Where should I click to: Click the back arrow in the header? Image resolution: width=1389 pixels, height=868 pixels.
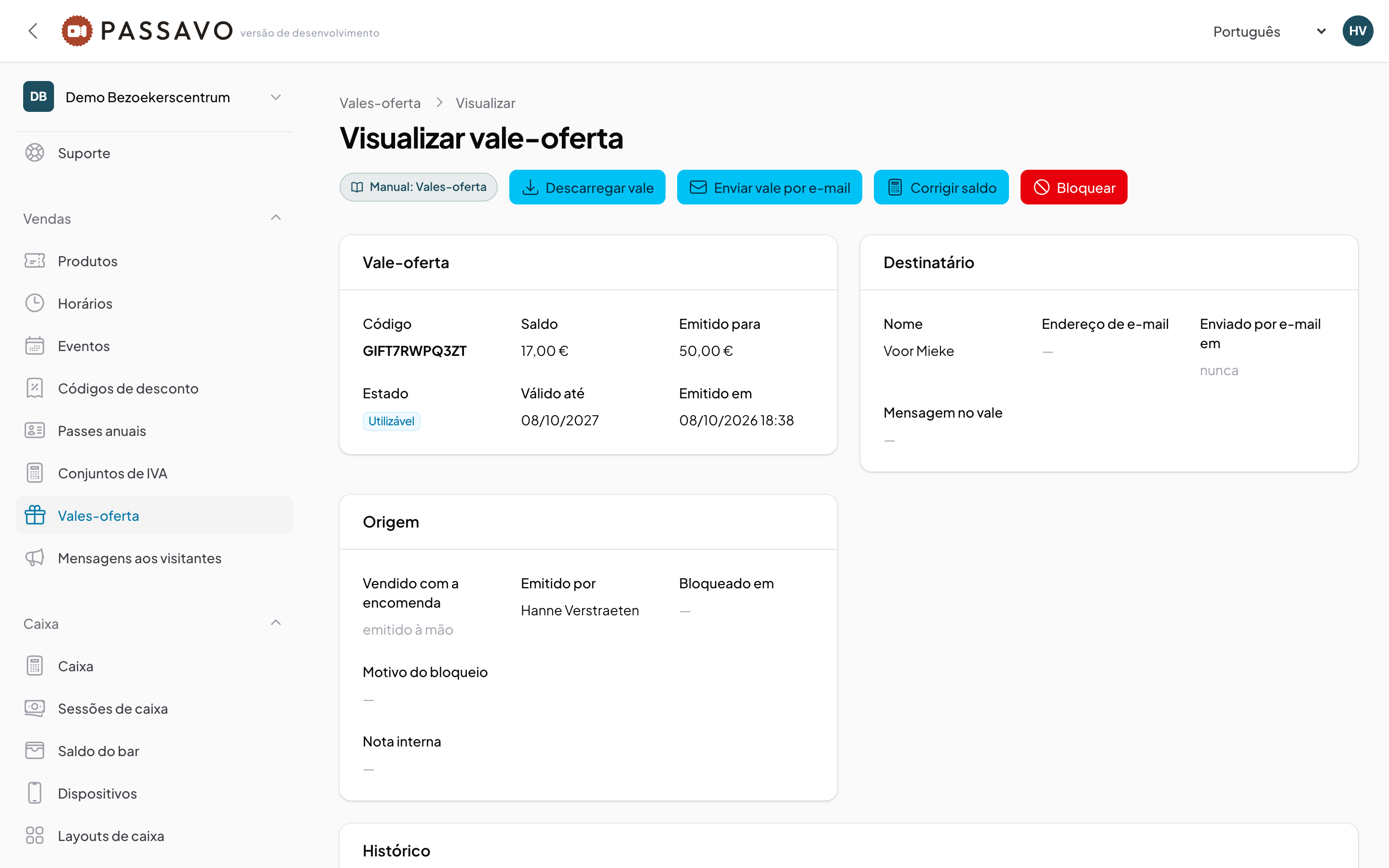(x=33, y=31)
